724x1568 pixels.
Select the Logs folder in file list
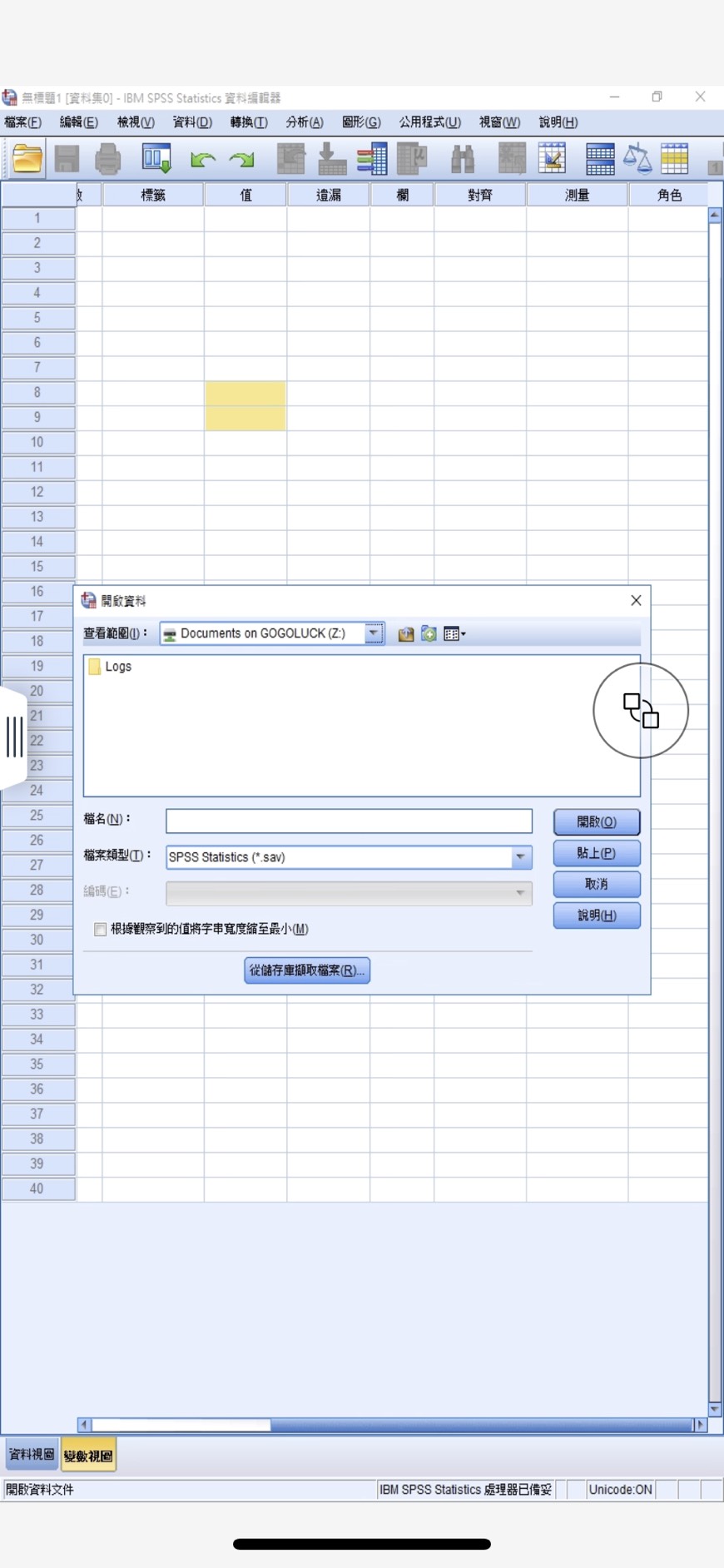point(111,667)
